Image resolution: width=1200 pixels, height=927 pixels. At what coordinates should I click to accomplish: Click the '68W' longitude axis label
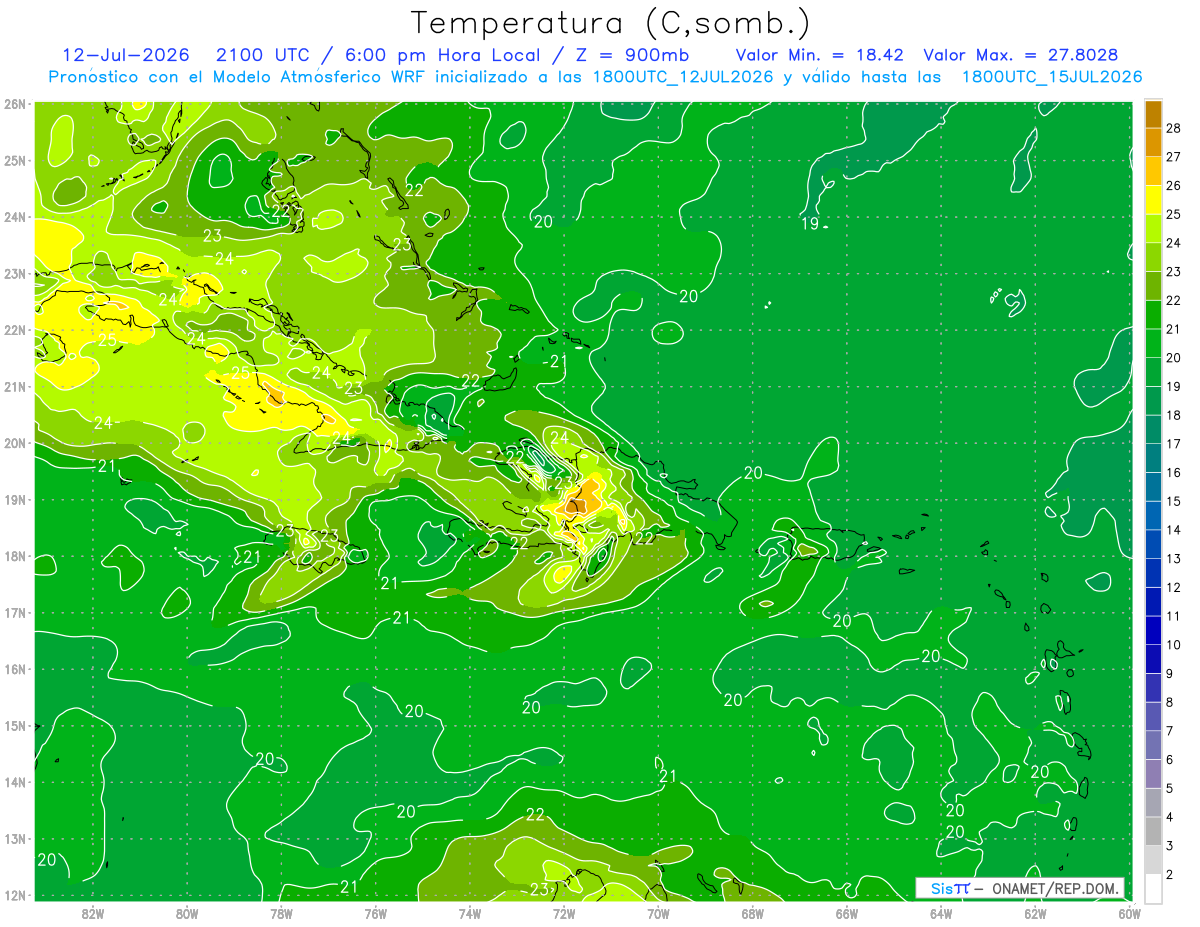pyautogui.click(x=752, y=912)
